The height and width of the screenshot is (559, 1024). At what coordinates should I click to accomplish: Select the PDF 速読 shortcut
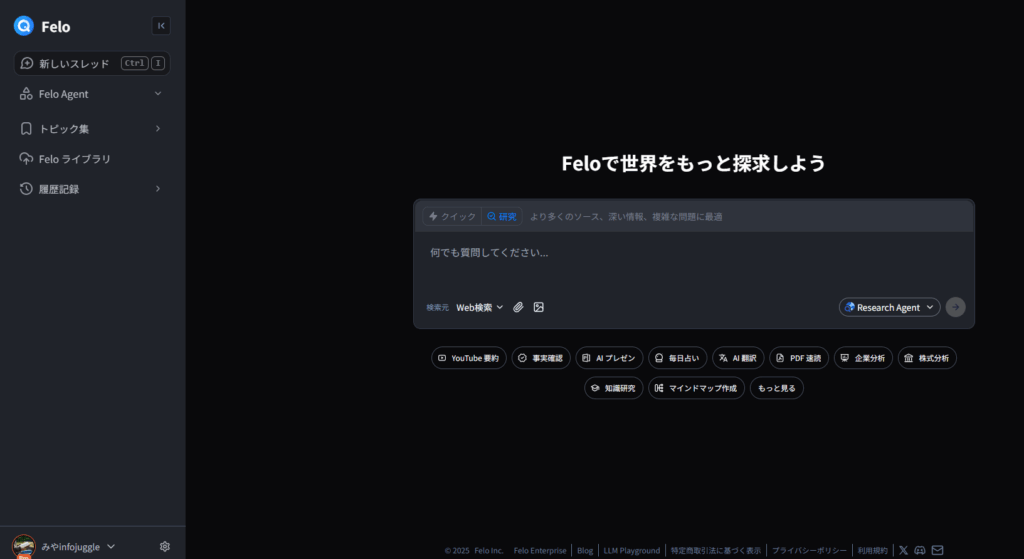coord(799,358)
